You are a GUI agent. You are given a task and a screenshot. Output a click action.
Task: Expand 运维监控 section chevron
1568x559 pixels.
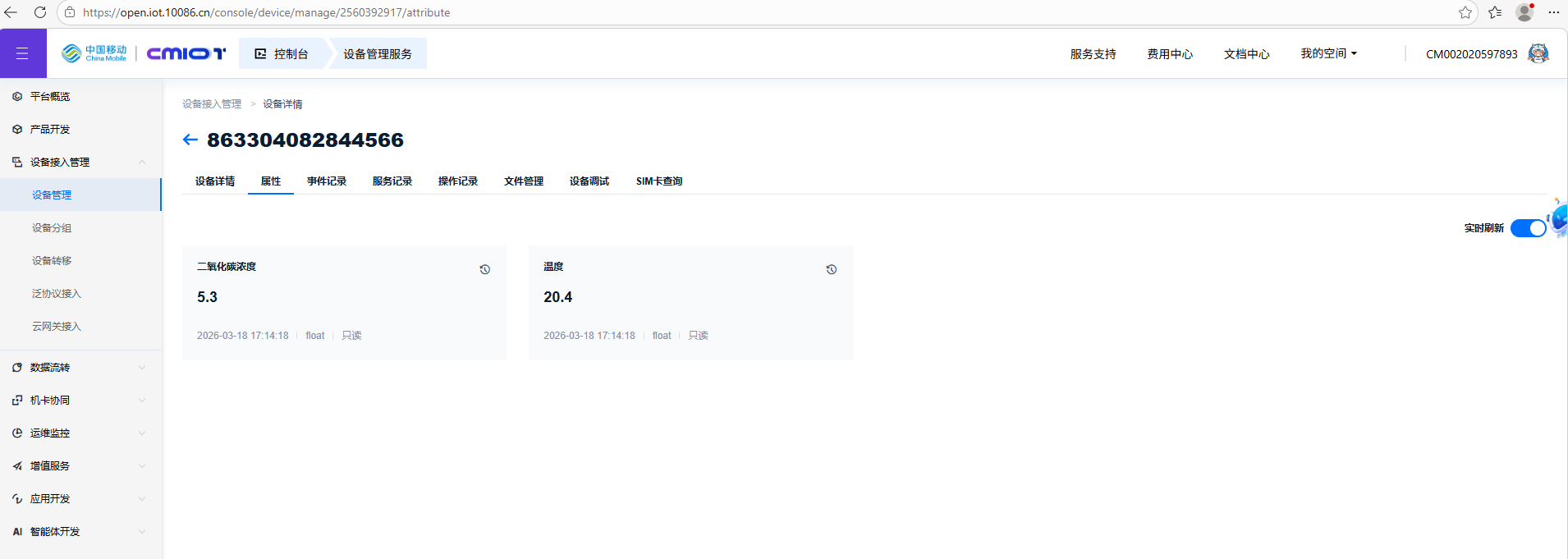(x=142, y=433)
